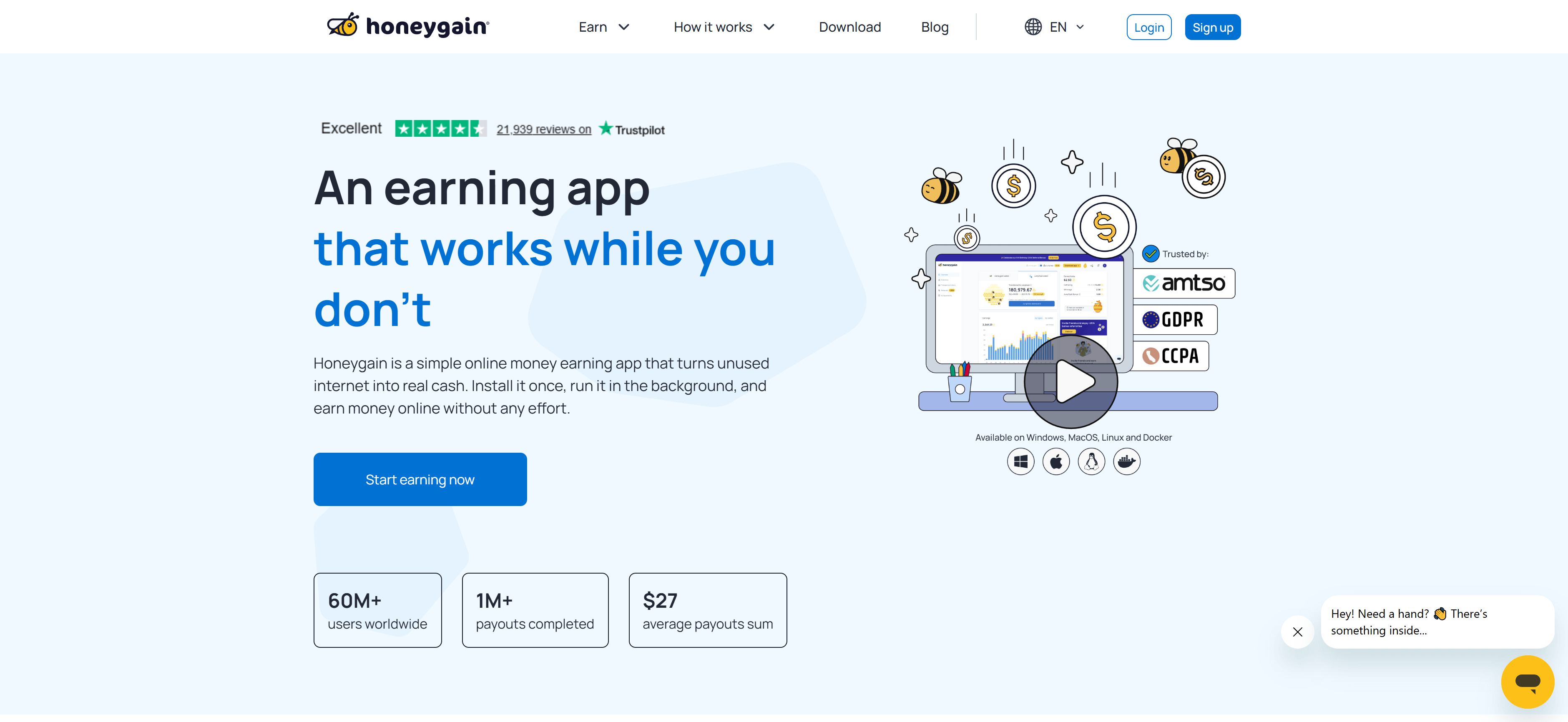Viewport: 1568px width, 722px height.
Task: Dismiss the chat greeting message
Action: coord(1298,632)
